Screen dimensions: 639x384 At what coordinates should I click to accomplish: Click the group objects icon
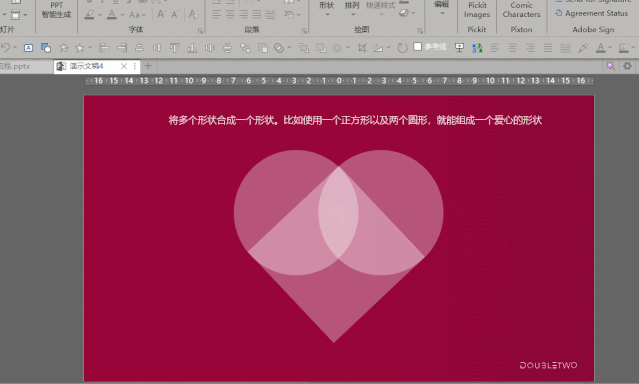pos(245,48)
